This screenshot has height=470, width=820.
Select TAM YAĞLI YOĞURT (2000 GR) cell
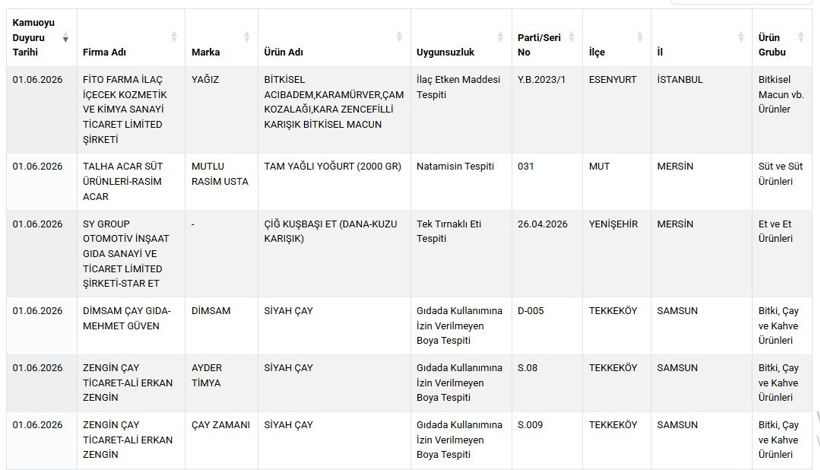point(334,182)
